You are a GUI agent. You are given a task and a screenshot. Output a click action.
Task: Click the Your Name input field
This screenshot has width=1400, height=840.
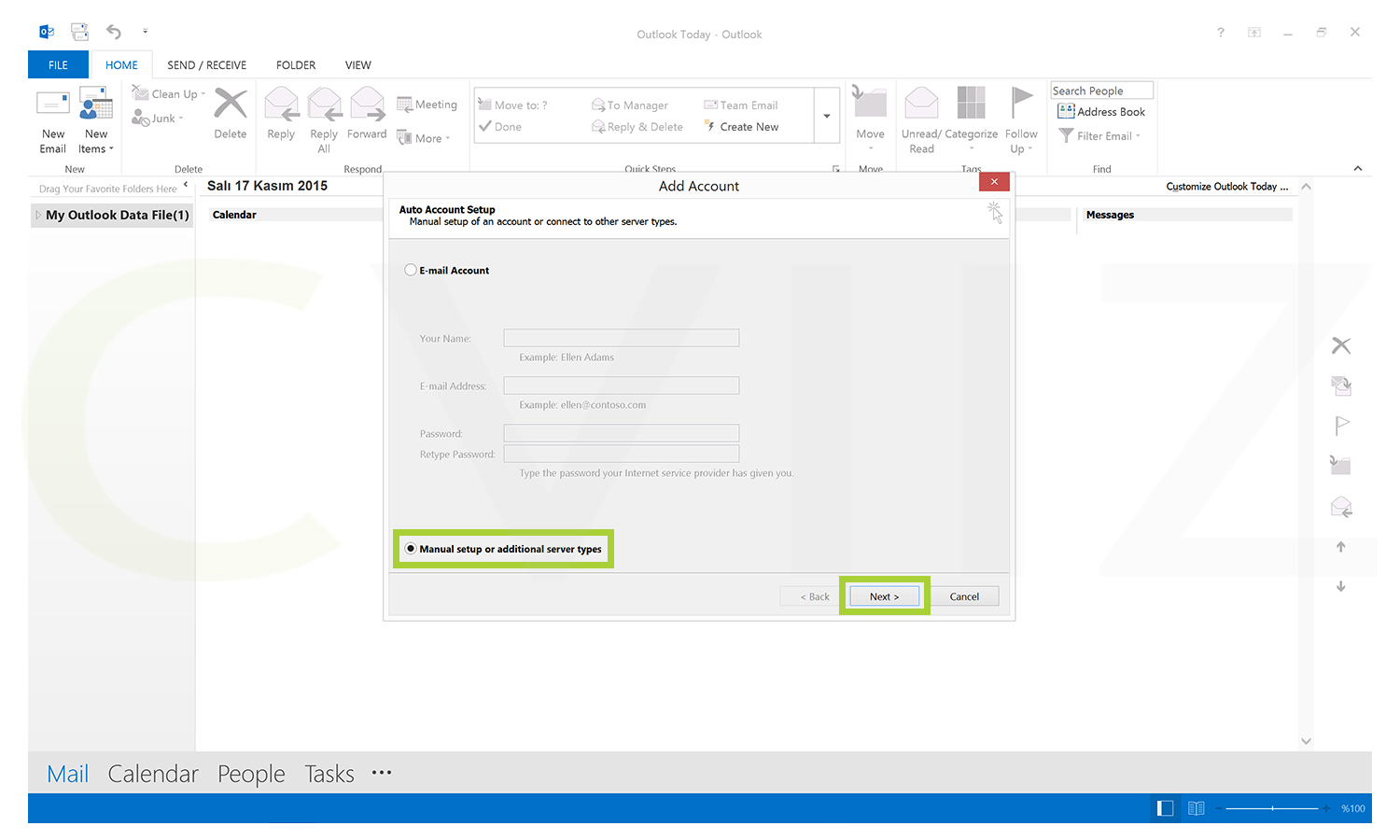point(622,338)
